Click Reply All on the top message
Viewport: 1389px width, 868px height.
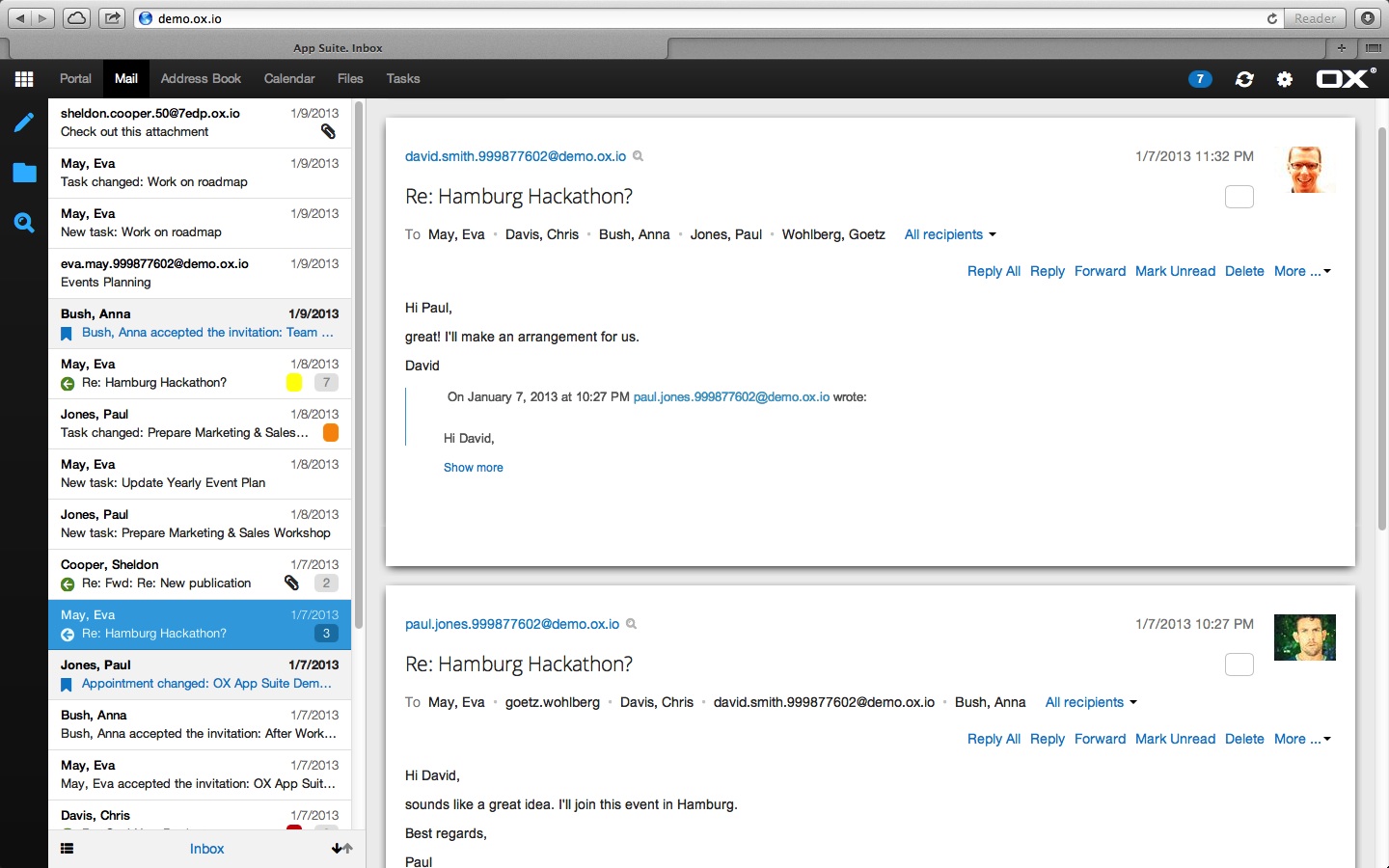994,271
